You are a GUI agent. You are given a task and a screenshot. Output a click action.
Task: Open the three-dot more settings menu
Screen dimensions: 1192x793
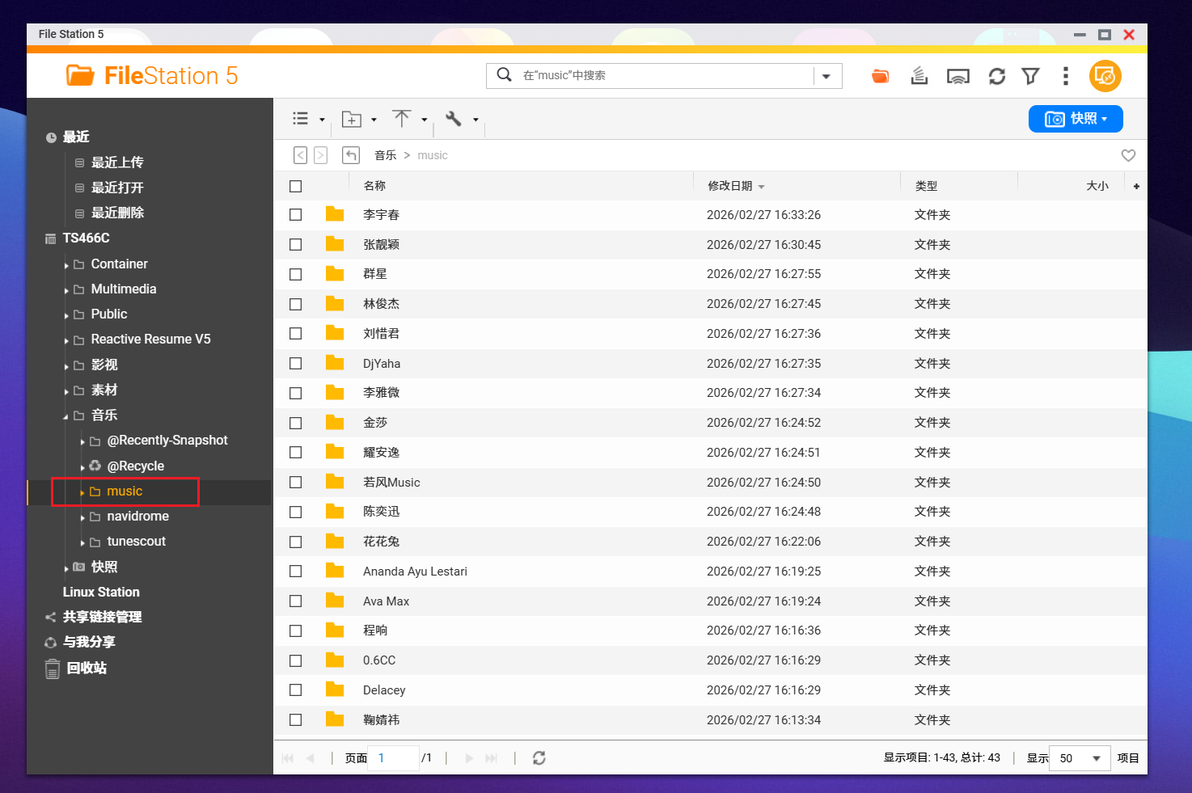click(1065, 76)
